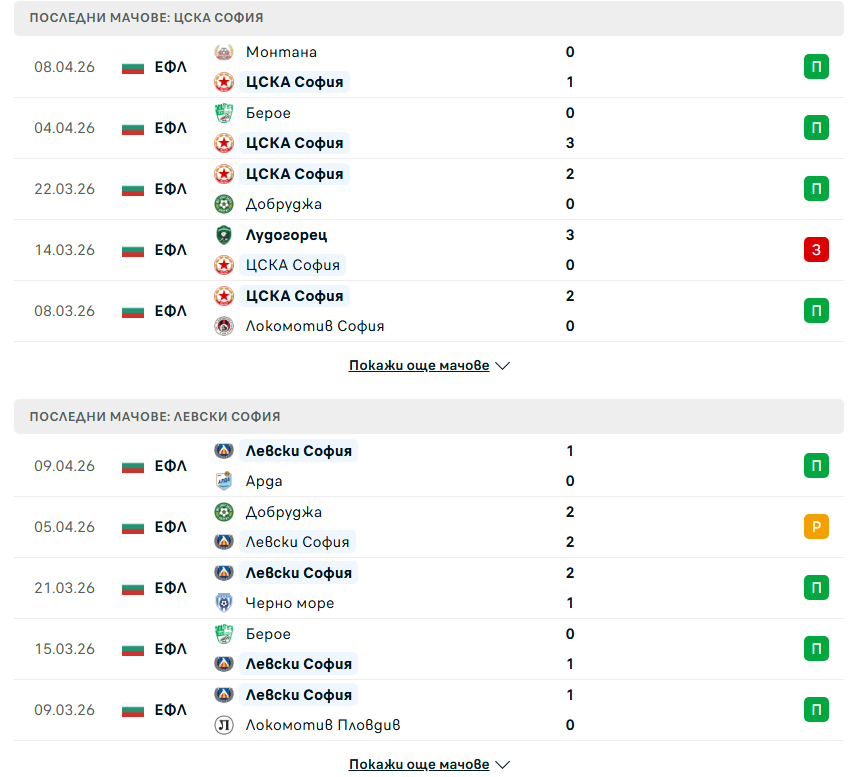This screenshot has width=856, height=777.
Task: Click date 09.03.26
Action: pyautogui.click(x=64, y=710)
